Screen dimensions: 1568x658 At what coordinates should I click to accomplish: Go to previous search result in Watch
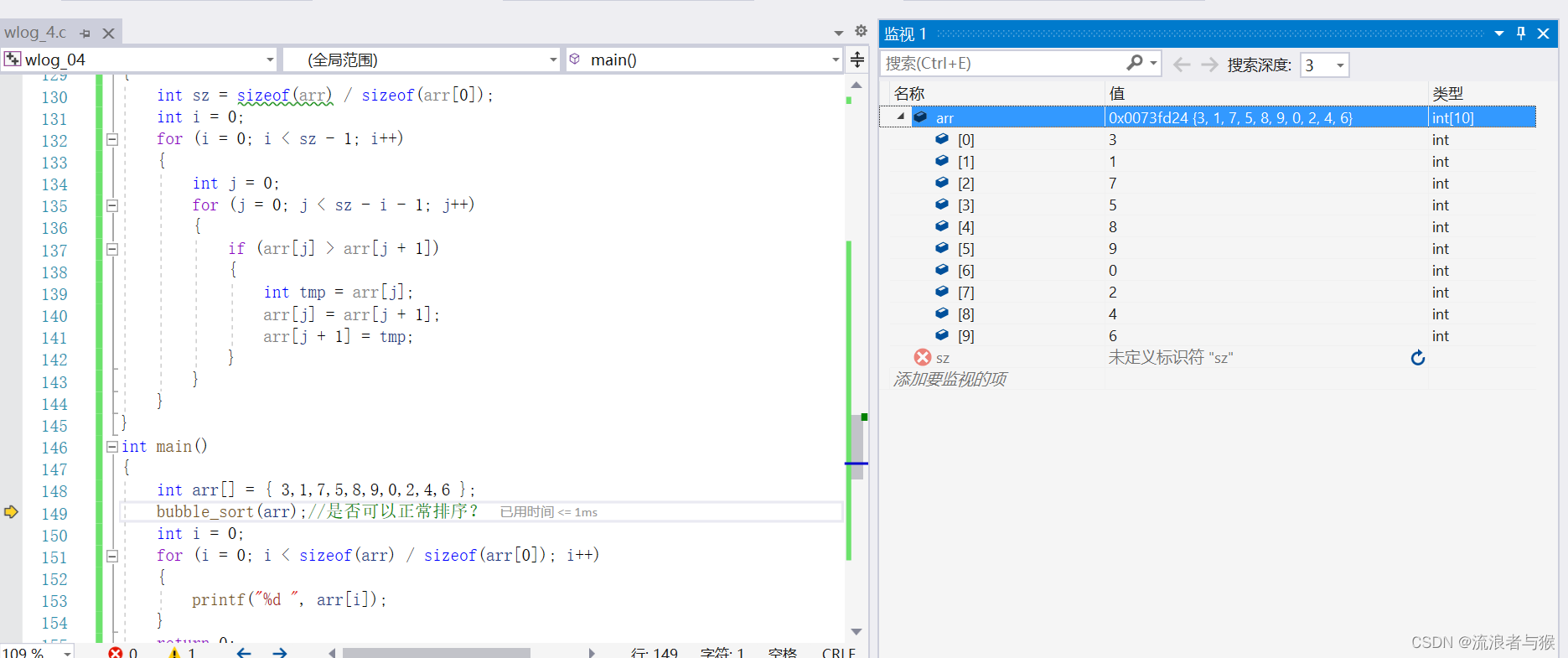pyautogui.click(x=1182, y=65)
